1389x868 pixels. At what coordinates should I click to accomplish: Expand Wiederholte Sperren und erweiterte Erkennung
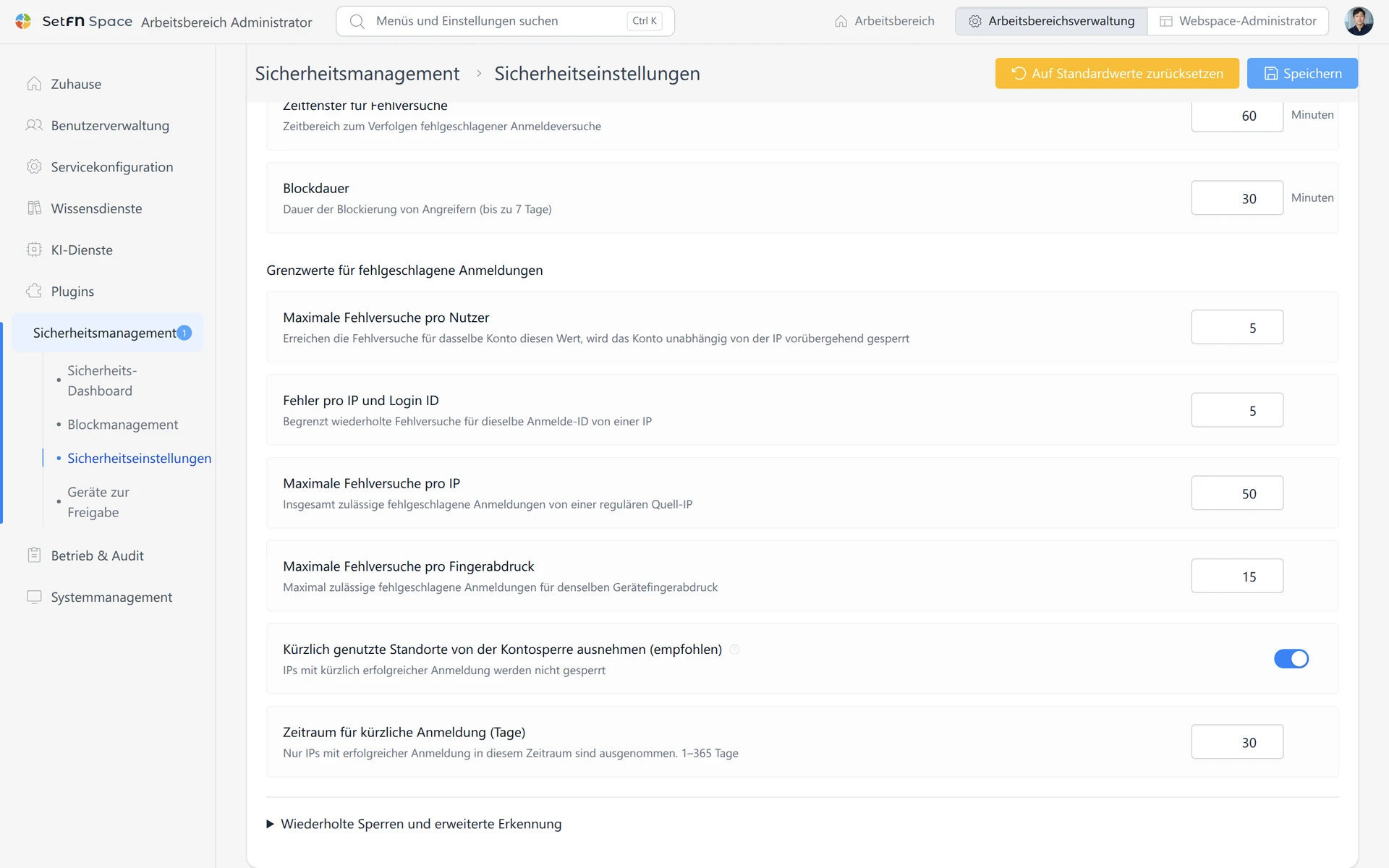click(415, 824)
